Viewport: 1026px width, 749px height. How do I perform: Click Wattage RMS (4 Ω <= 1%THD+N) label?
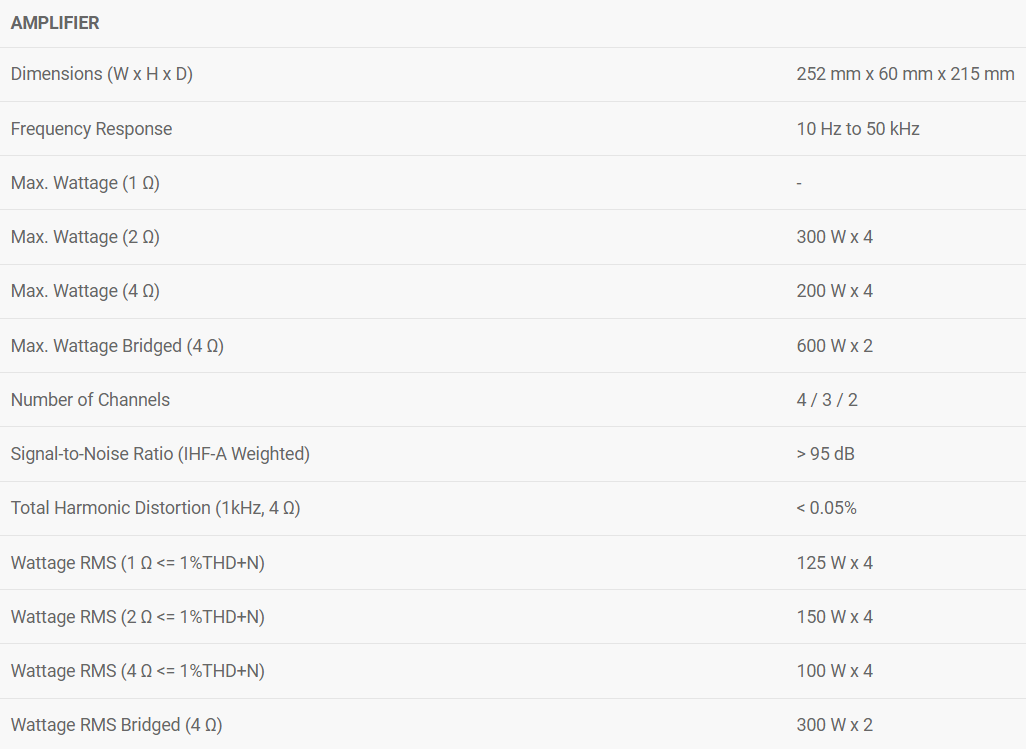(137, 671)
